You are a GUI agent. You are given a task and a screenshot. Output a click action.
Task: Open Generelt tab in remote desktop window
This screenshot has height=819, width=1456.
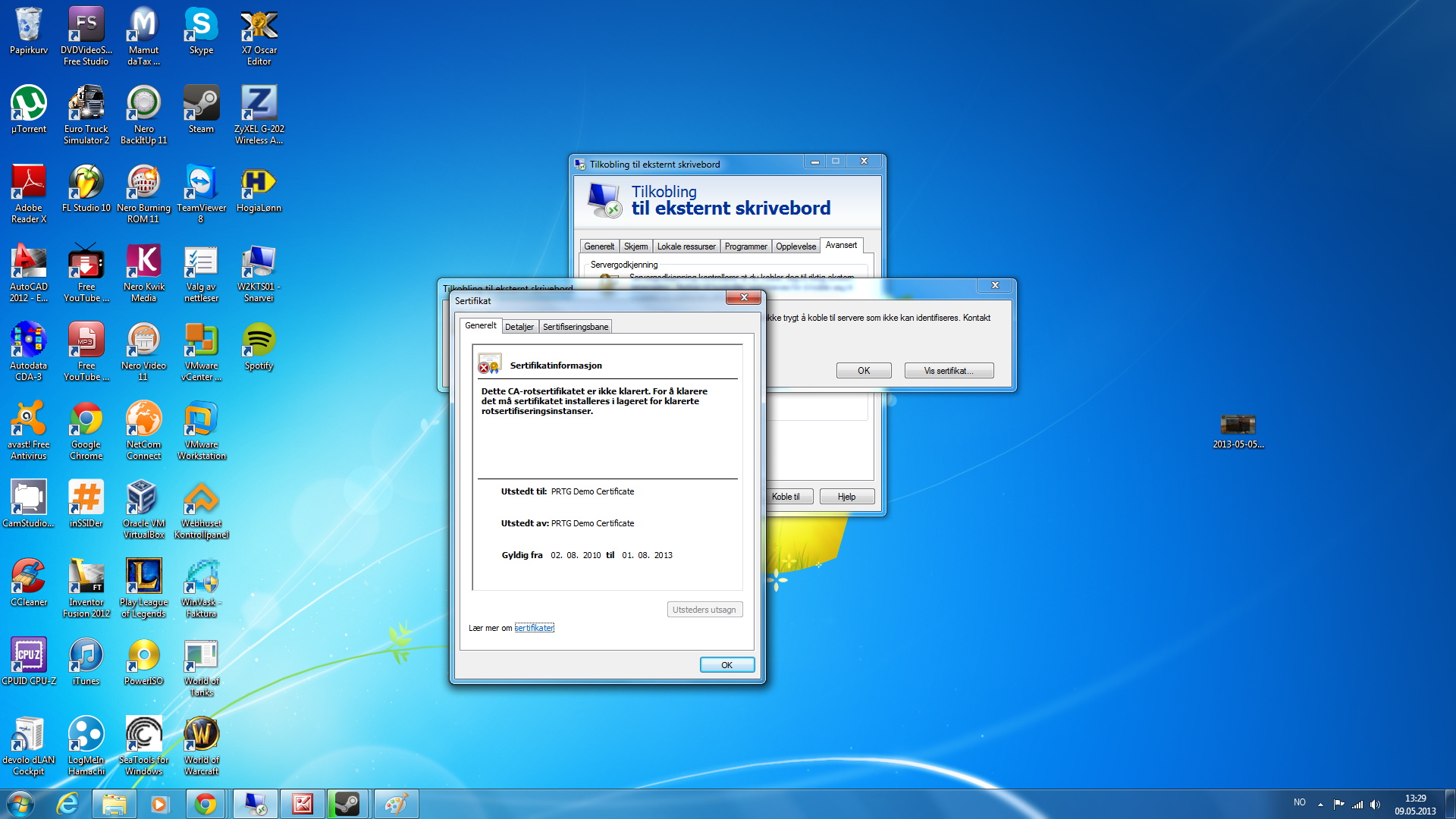pyautogui.click(x=599, y=246)
